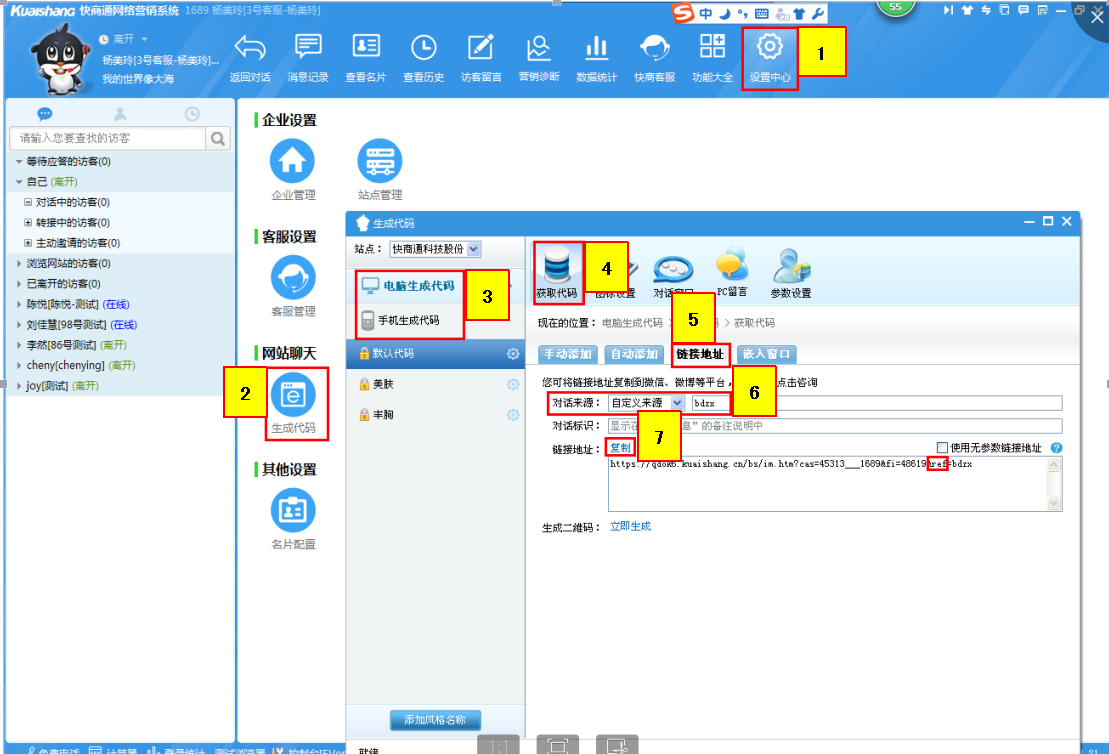
Task: Open 查看历史 history clock icon
Action: click(x=424, y=48)
